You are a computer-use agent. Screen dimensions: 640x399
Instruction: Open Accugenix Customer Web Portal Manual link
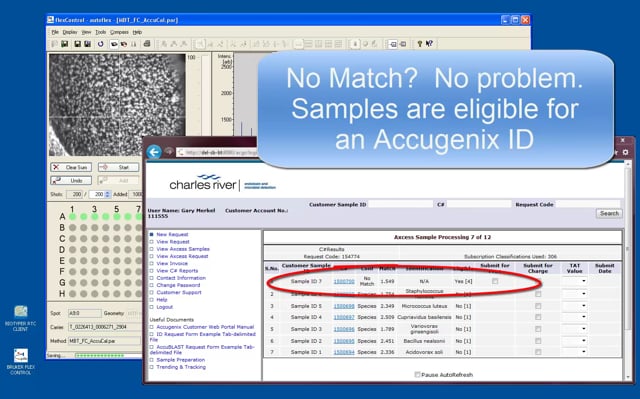(x=205, y=327)
